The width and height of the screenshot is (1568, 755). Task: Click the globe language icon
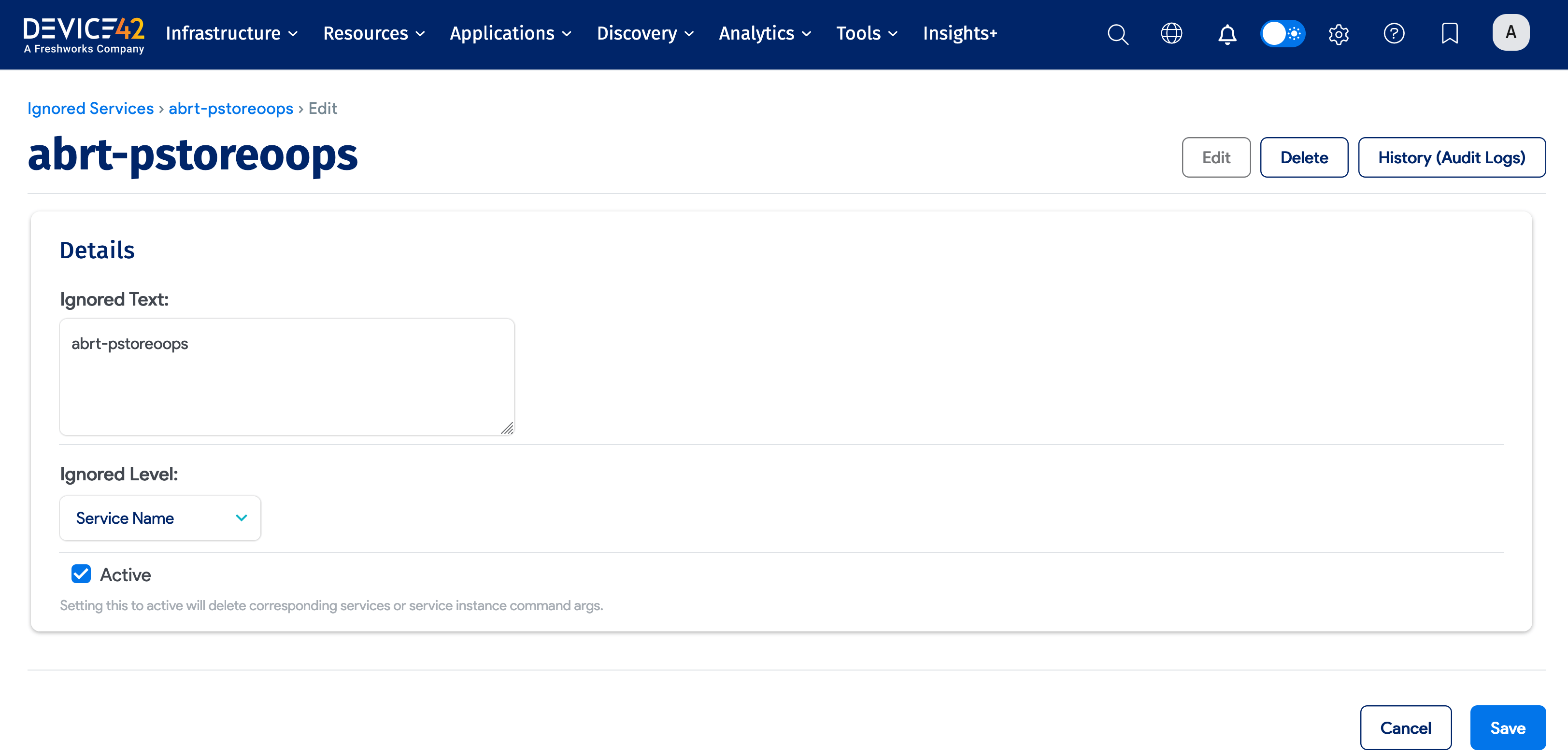click(1171, 33)
